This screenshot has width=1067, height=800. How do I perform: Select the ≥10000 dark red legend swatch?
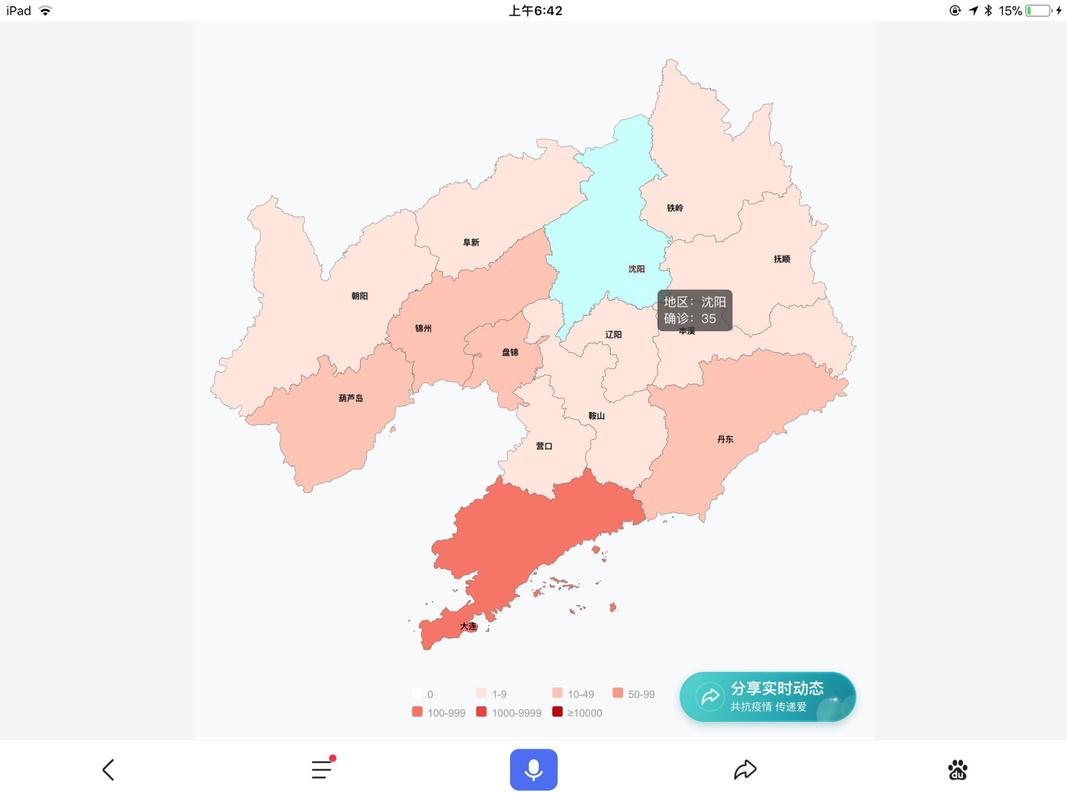pyautogui.click(x=557, y=713)
